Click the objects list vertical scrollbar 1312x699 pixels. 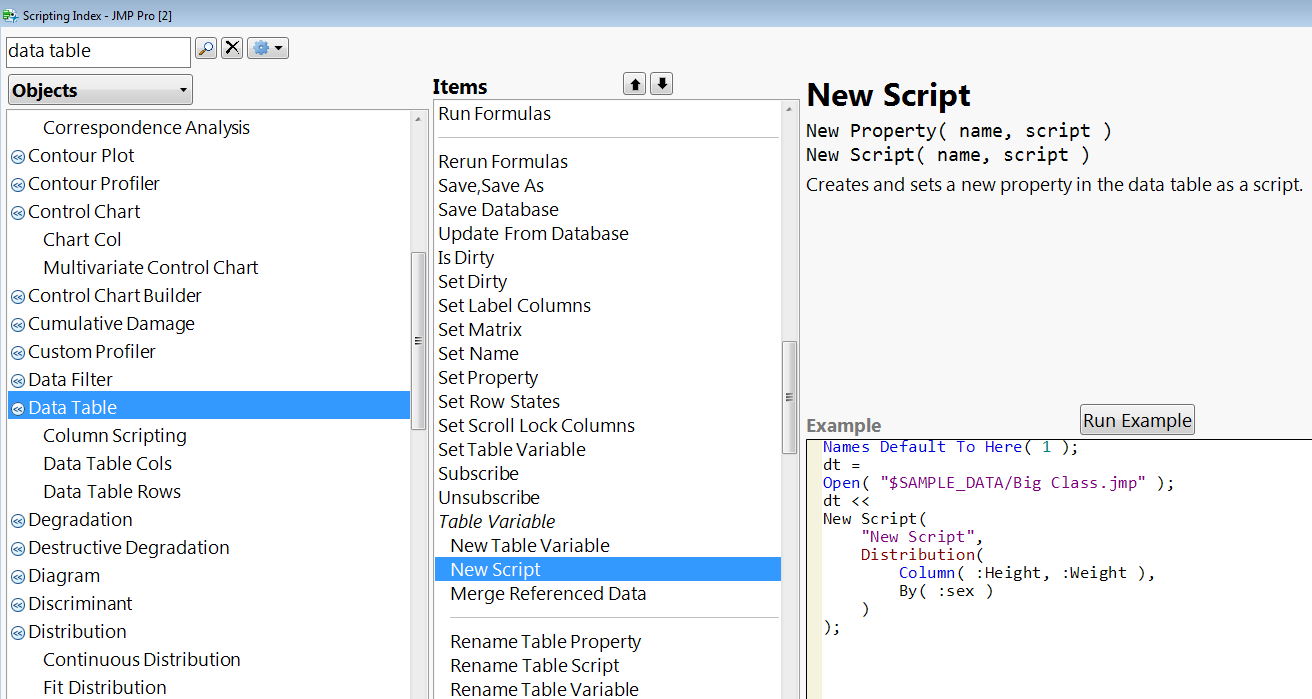[418, 340]
